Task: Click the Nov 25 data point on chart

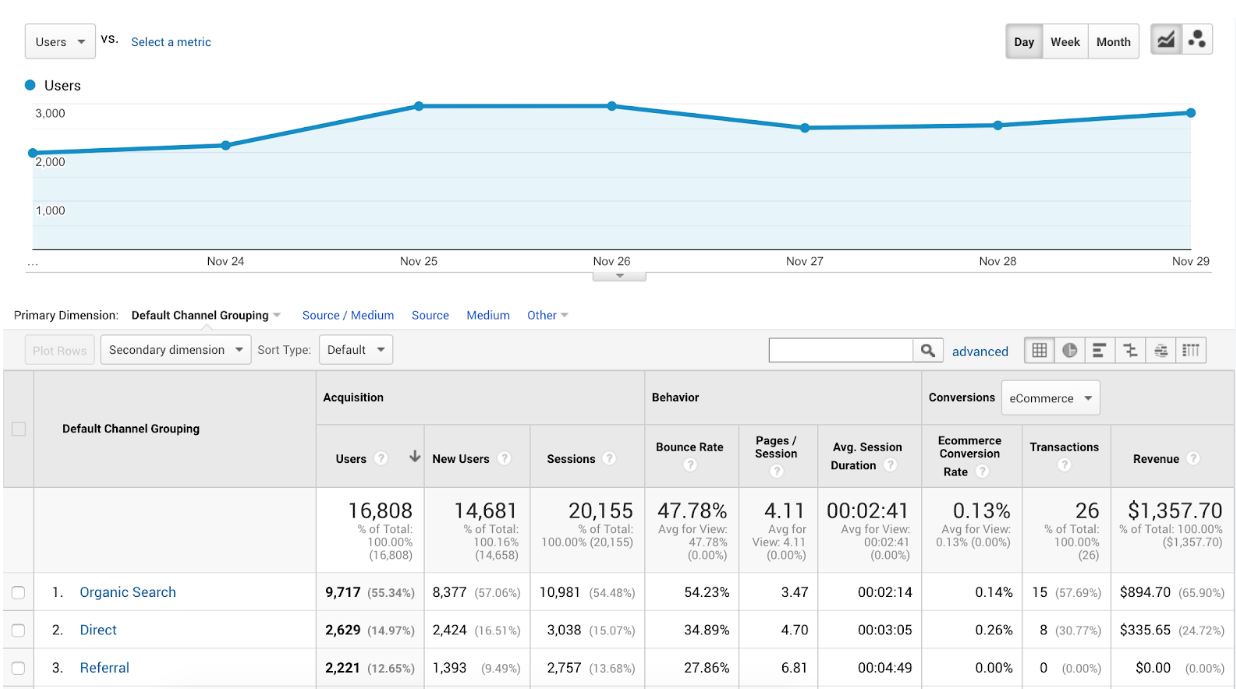Action: pos(419,106)
